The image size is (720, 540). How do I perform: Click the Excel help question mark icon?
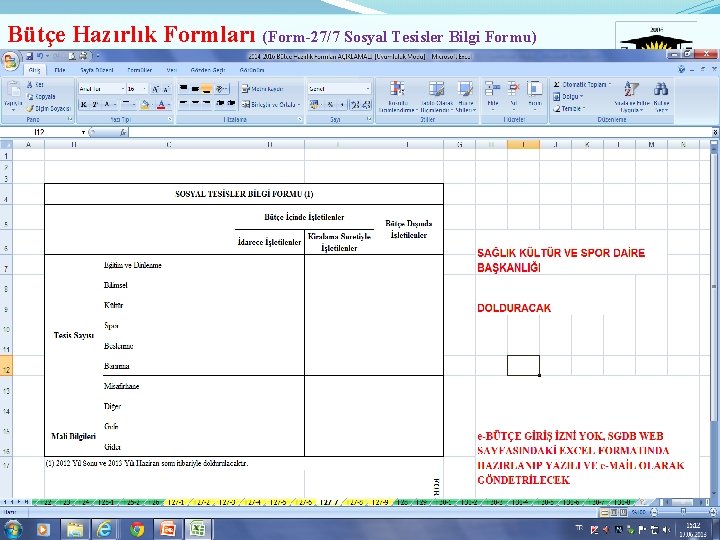(681, 69)
